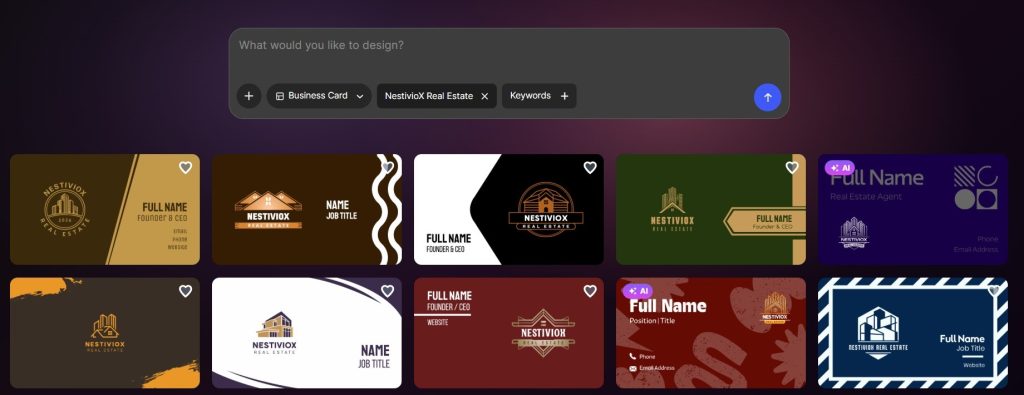Open the dark orange brush-stroke card template
This screenshot has width=1024, height=395.
point(104,333)
